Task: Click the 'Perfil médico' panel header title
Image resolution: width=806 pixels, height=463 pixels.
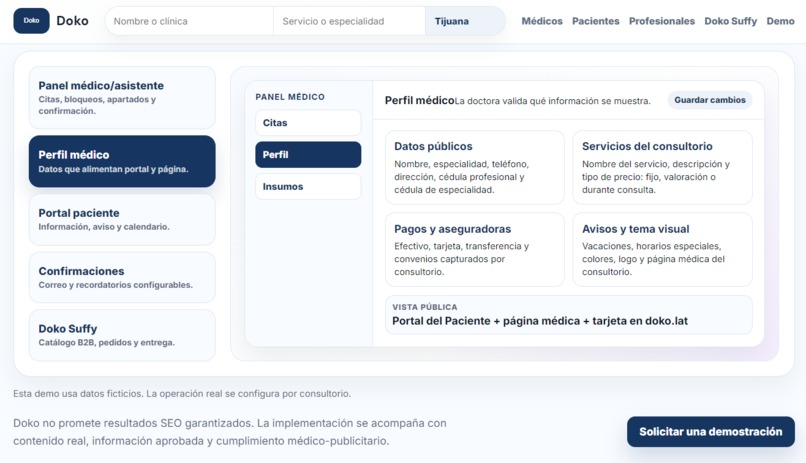Action: (419, 100)
